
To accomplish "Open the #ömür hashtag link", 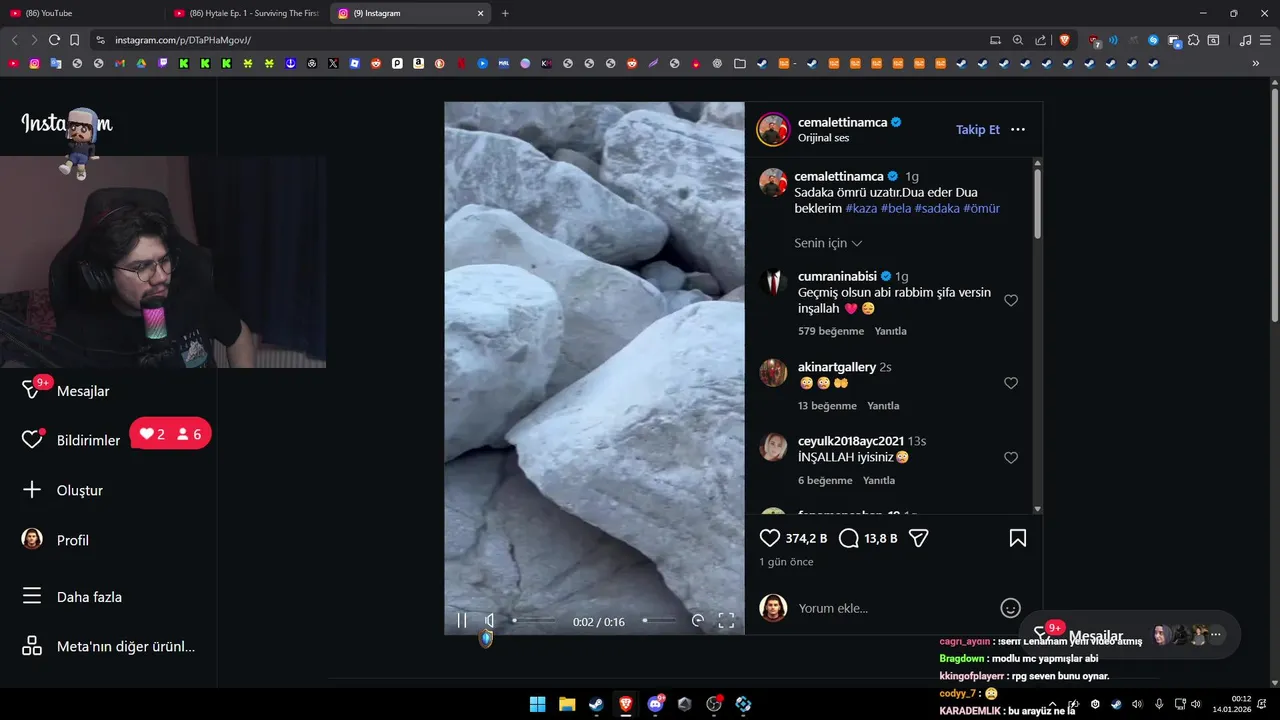I will (x=981, y=209).
